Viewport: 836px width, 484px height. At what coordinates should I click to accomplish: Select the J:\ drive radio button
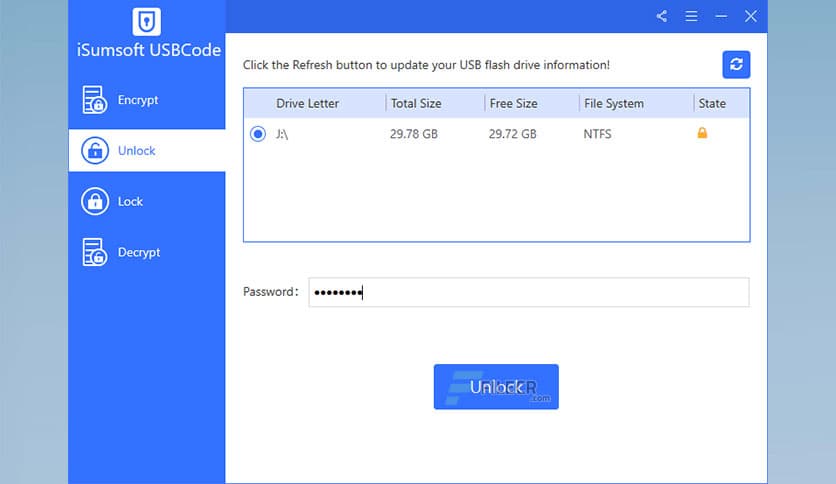[258, 134]
